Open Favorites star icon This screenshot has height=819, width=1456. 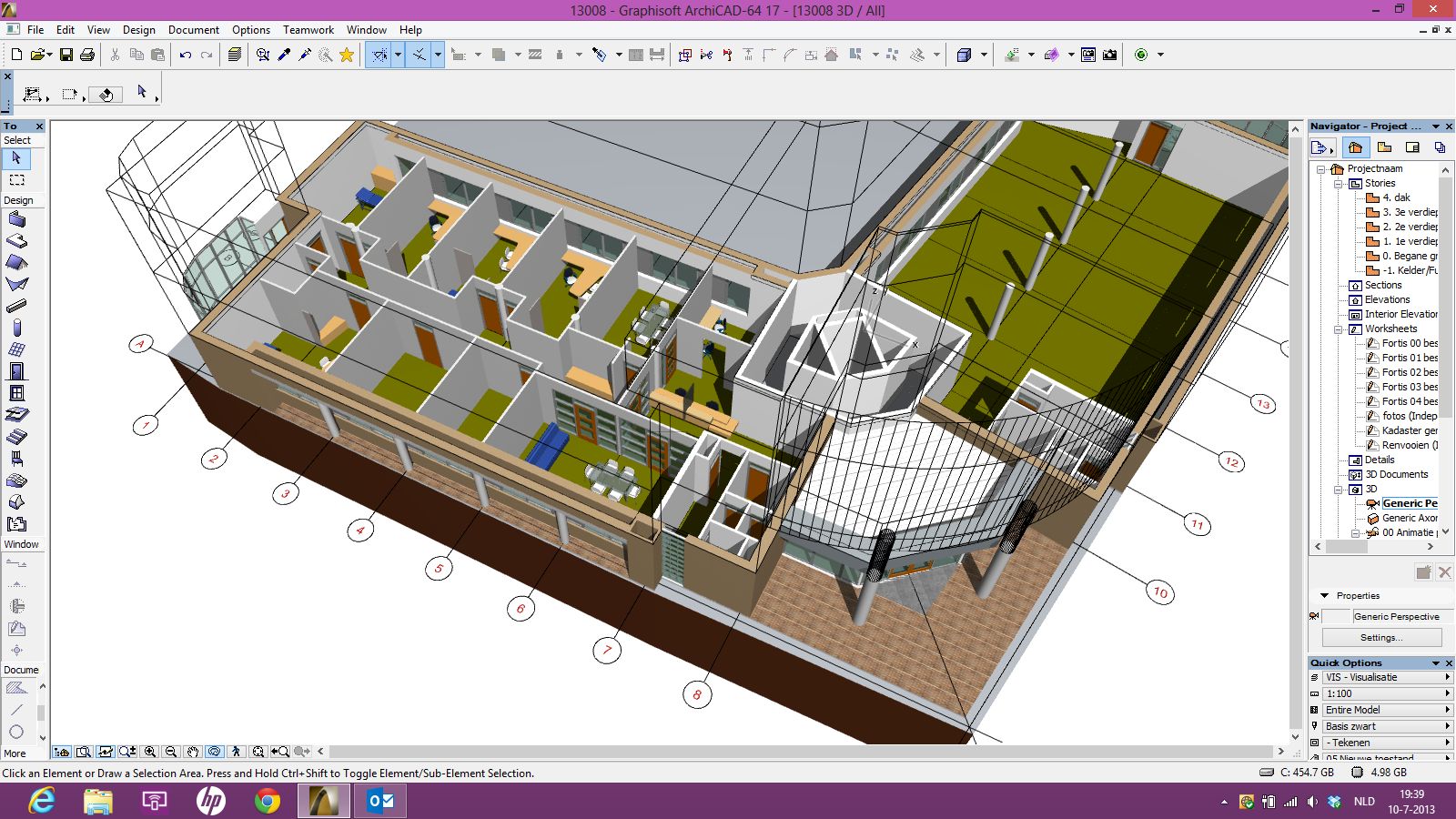[x=347, y=55]
